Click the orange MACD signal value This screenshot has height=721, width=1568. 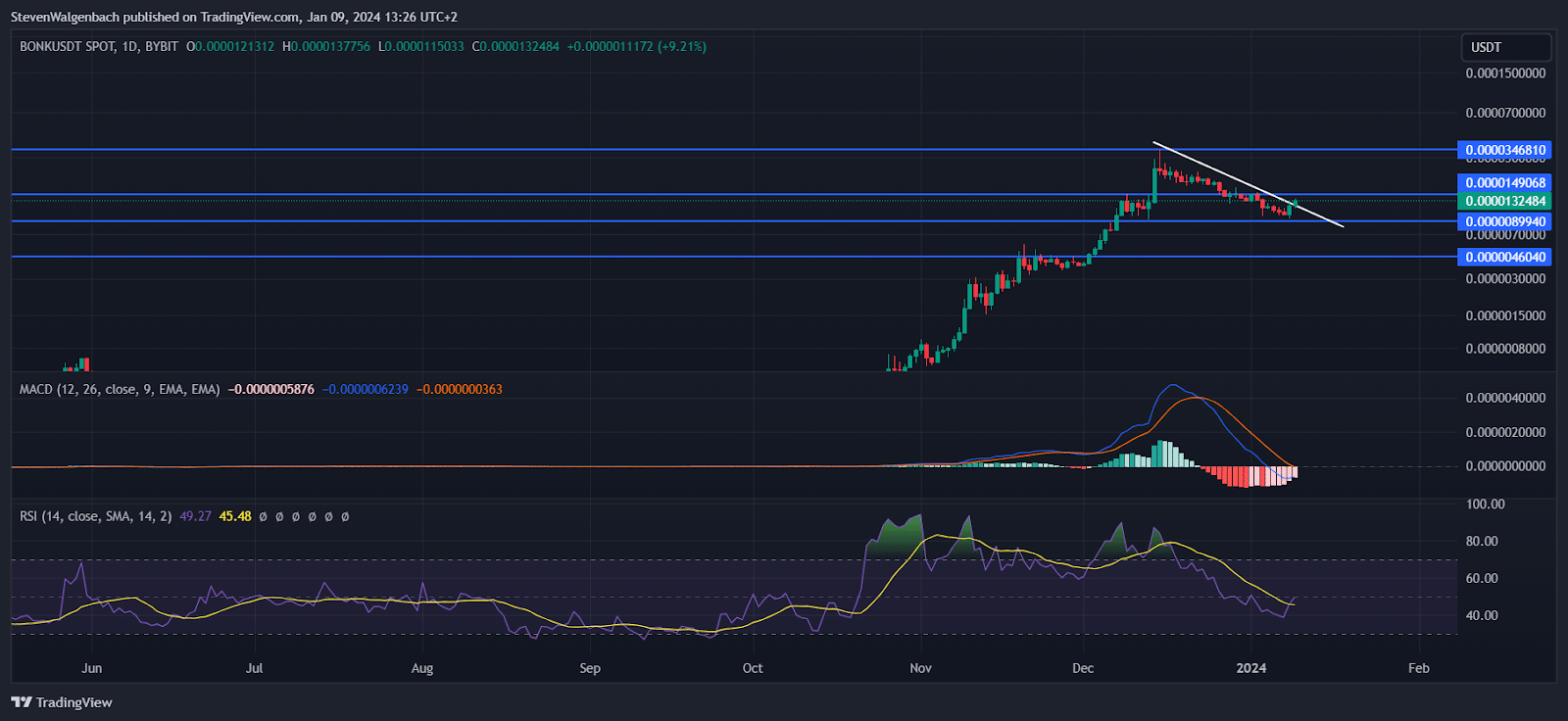[x=459, y=389]
